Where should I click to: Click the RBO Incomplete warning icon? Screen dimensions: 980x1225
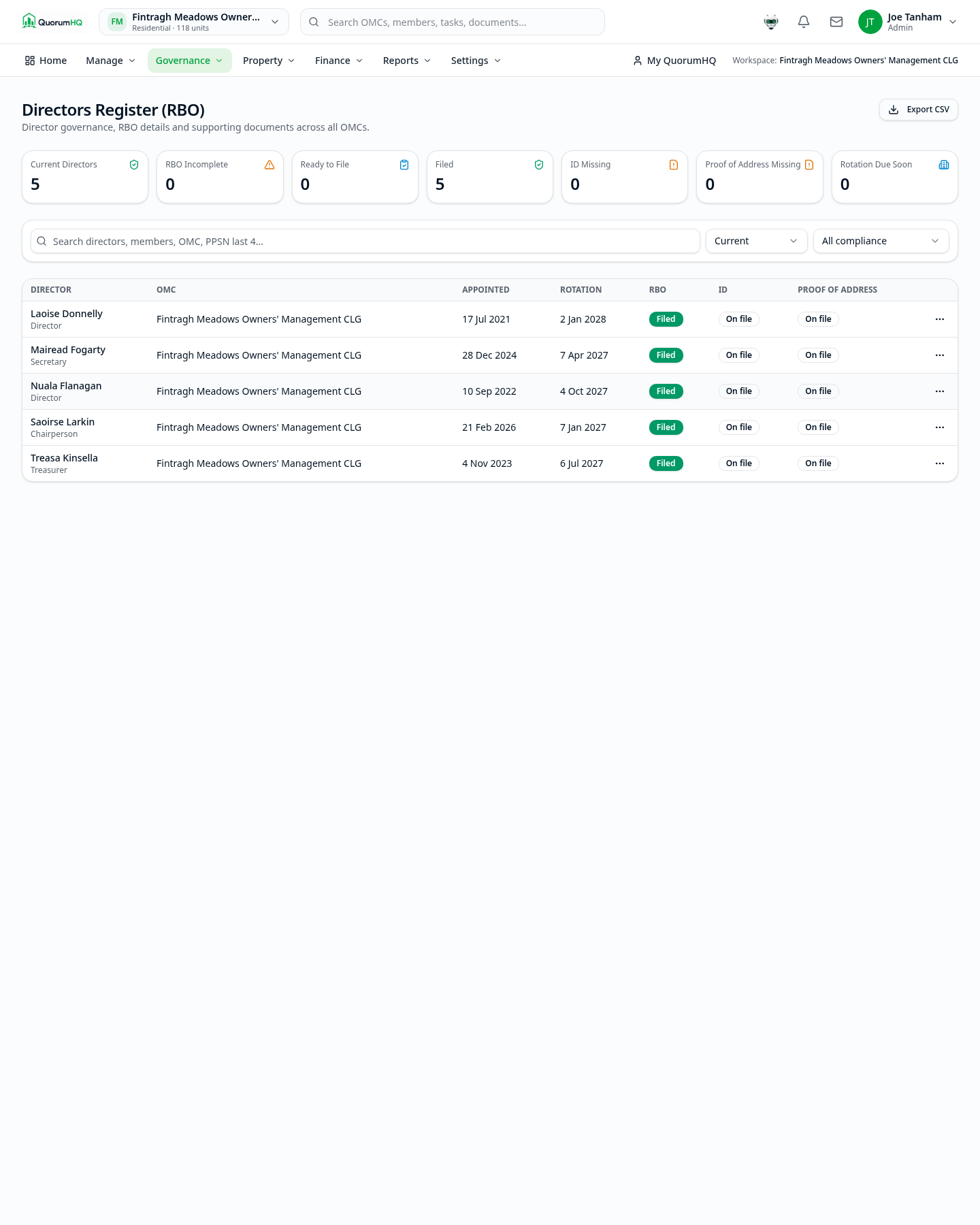coord(269,165)
